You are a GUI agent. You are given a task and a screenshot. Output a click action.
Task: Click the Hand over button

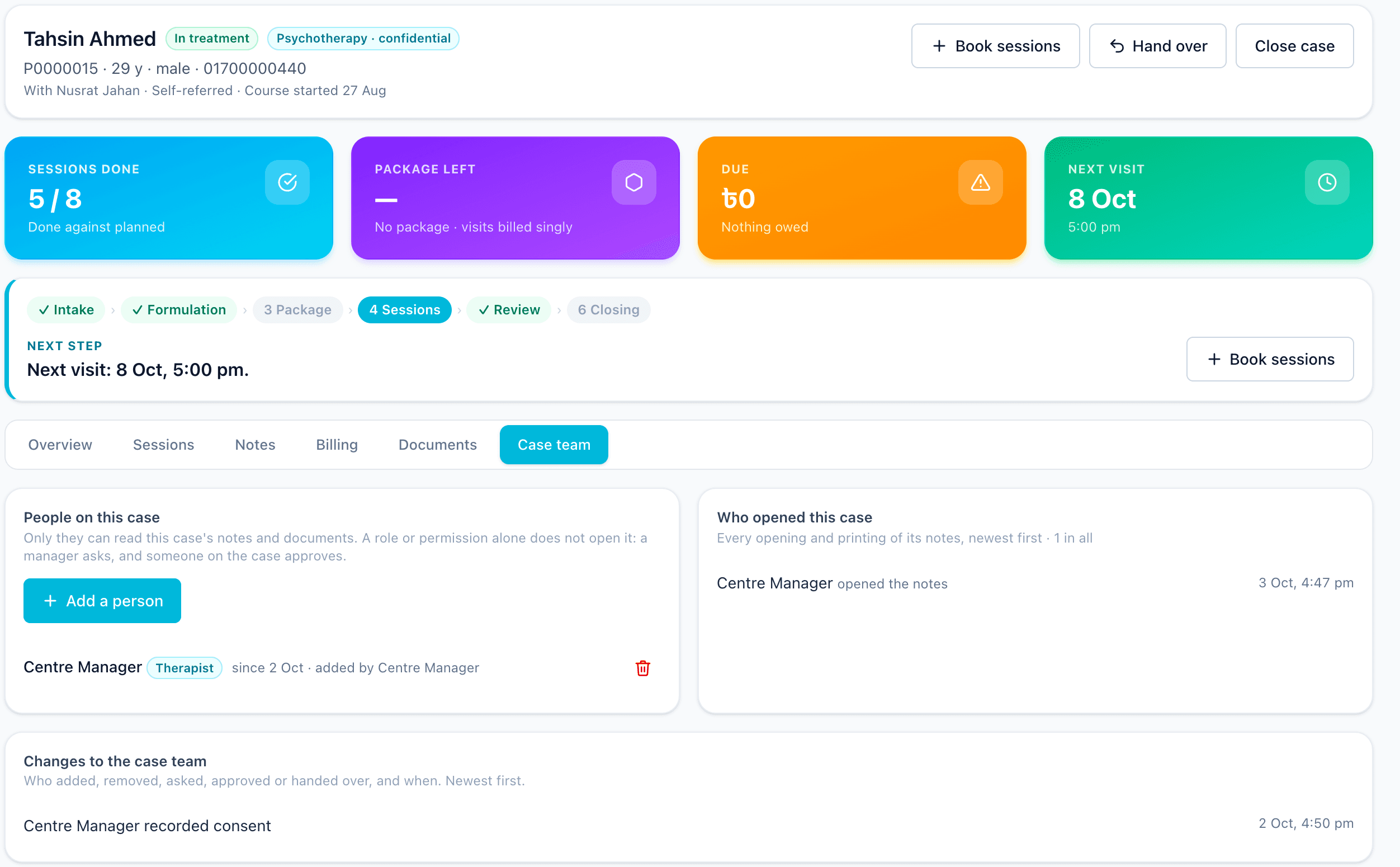tap(1157, 46)
